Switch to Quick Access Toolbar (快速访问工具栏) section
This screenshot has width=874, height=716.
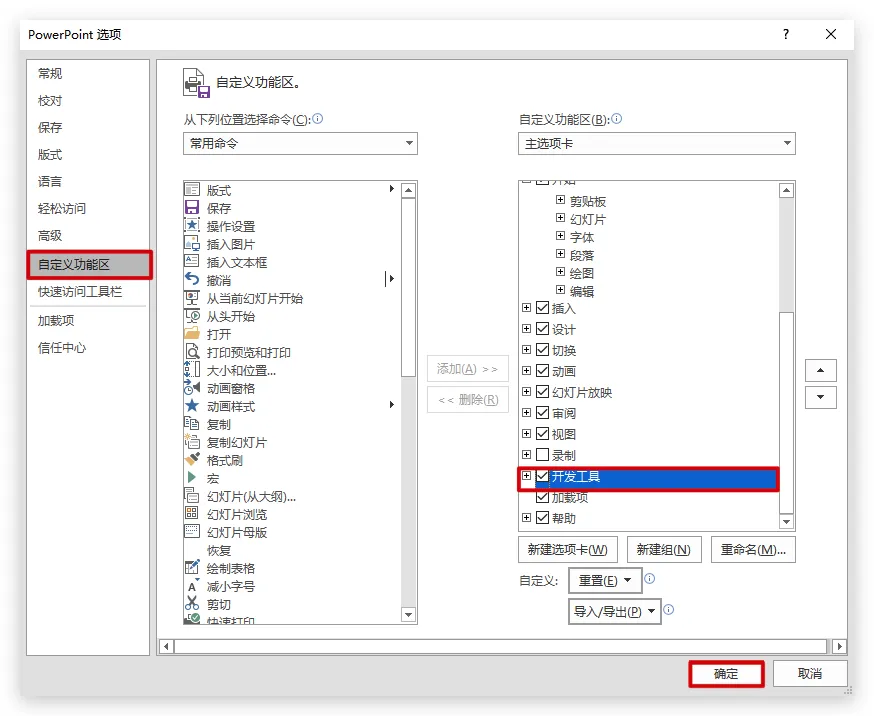point(80,292)
